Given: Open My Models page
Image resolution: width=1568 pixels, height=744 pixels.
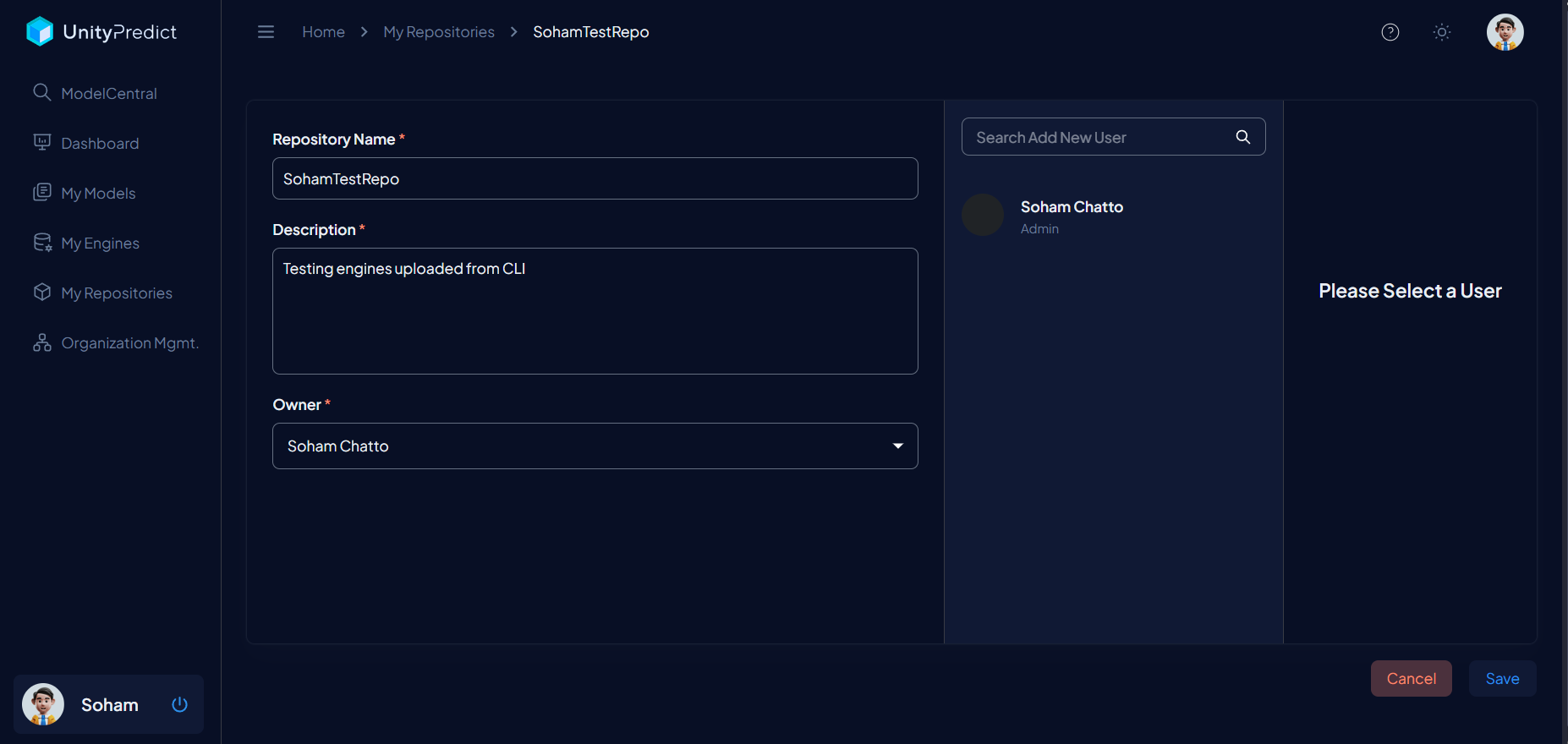Looking at the screenshot, I should pos(98,194).
